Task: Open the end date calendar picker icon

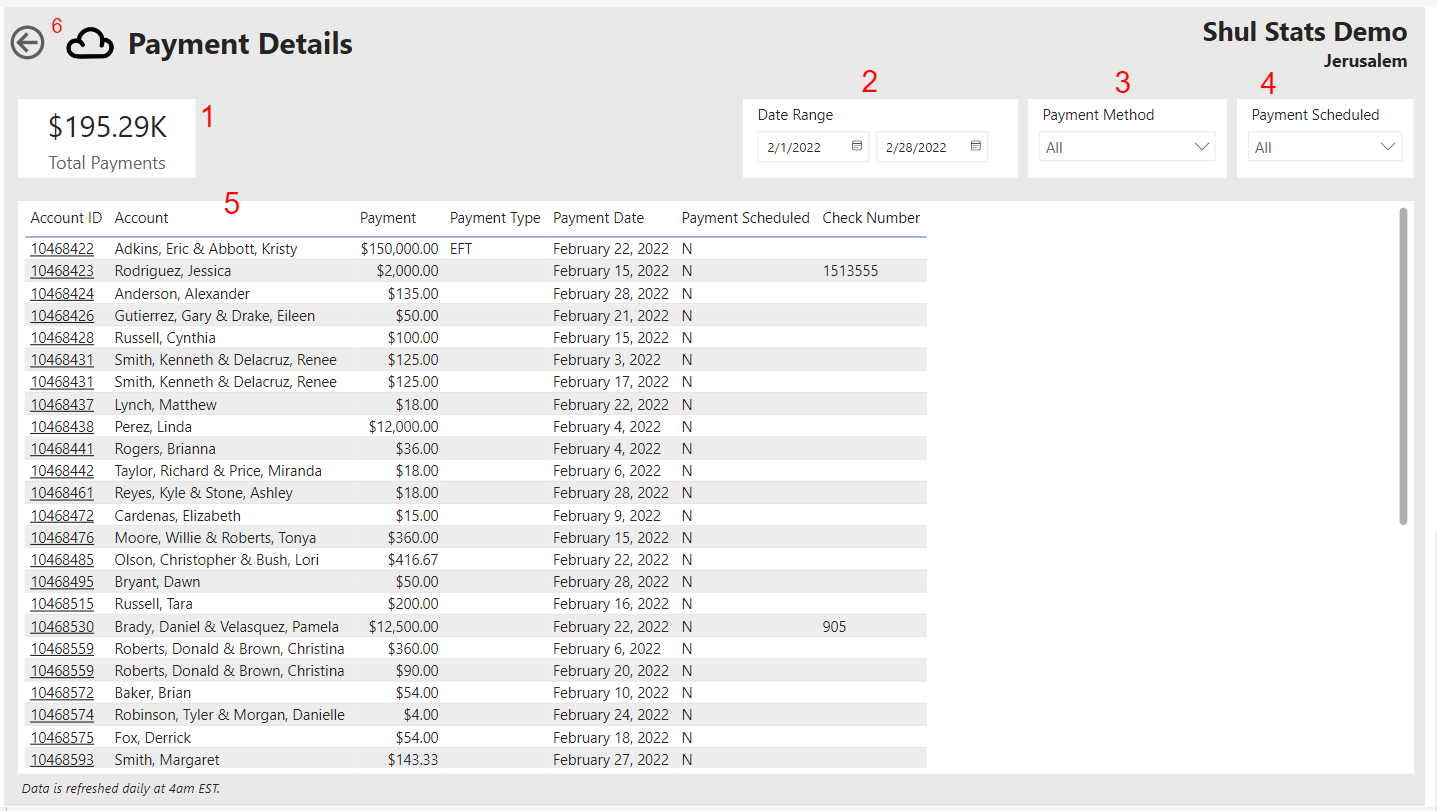Action: [x=975, y=146]
